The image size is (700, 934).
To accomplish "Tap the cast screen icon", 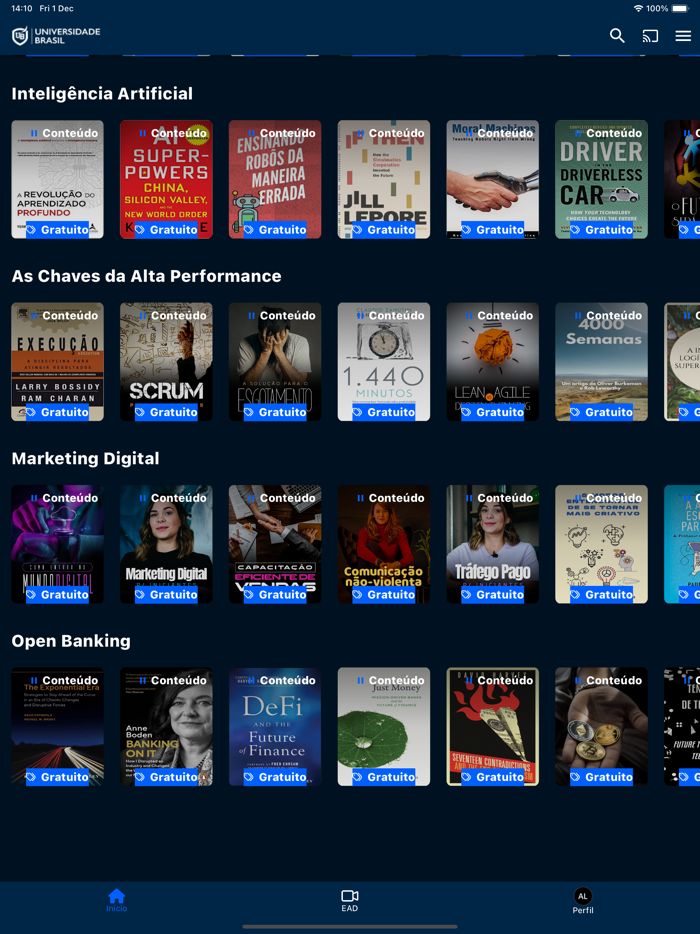I will coord(650,36).
